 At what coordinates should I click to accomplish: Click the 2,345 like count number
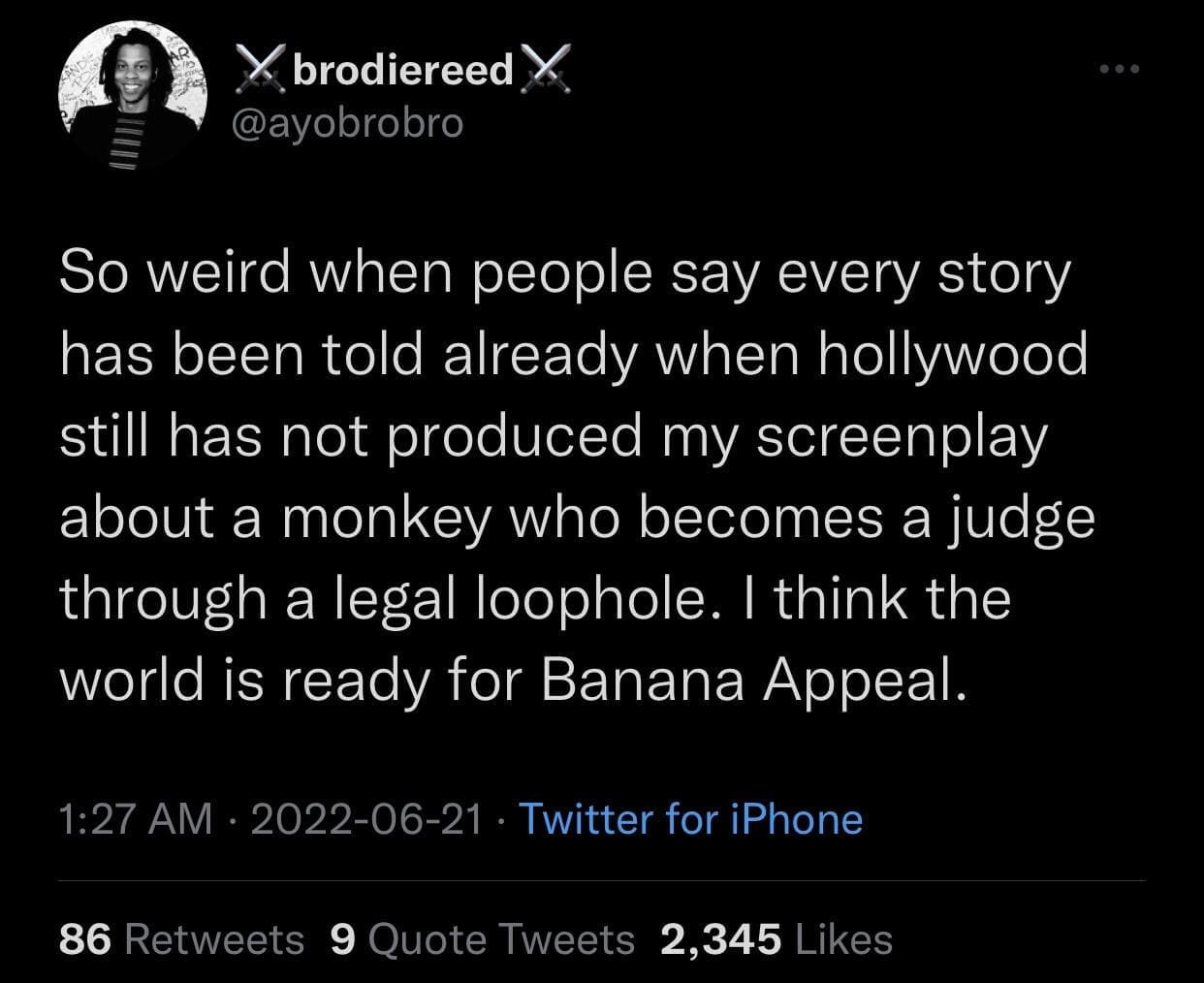[x=719, y=938]
